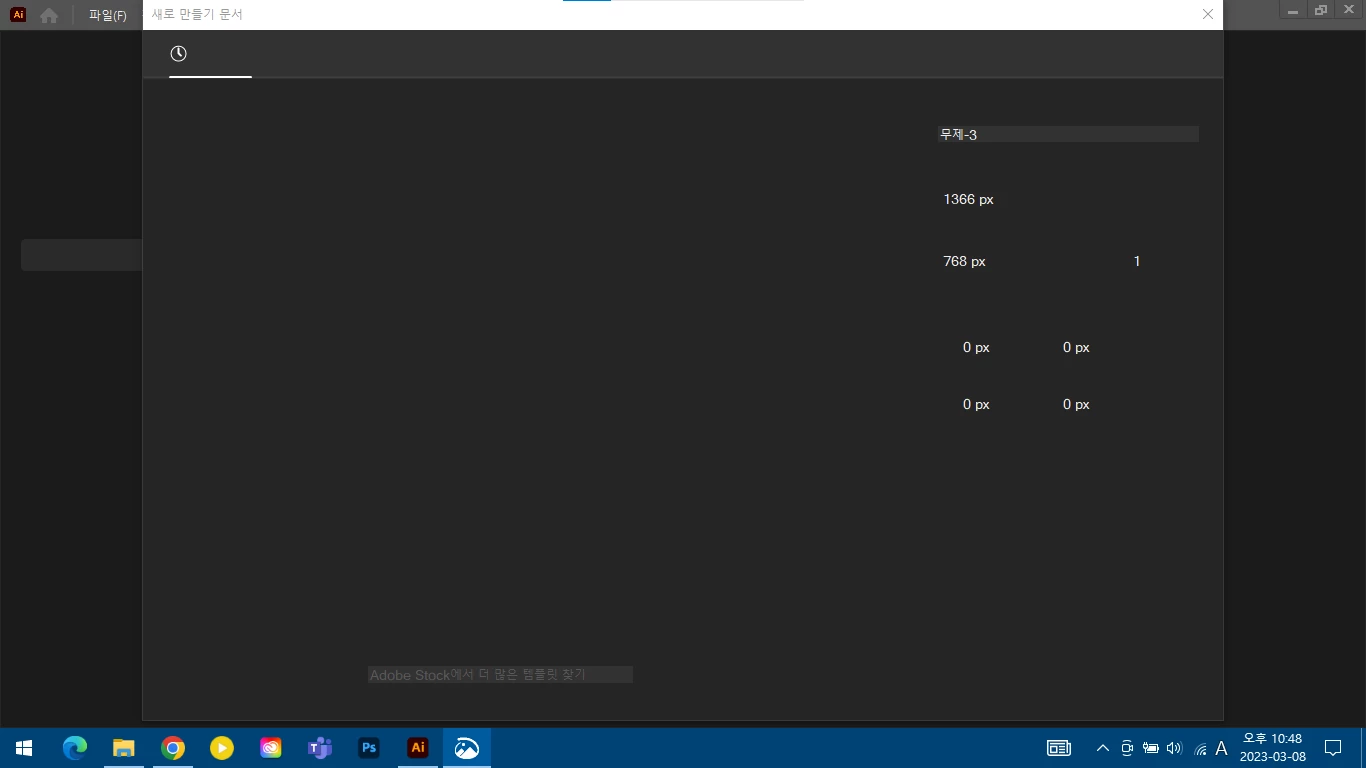Restore down the Illustrator main window
This screenshot has height=768, width=1366.
click(x=1322, y=10)
